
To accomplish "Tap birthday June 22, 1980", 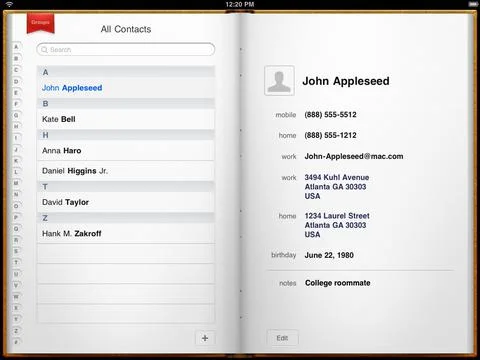I will coord(329,255).
